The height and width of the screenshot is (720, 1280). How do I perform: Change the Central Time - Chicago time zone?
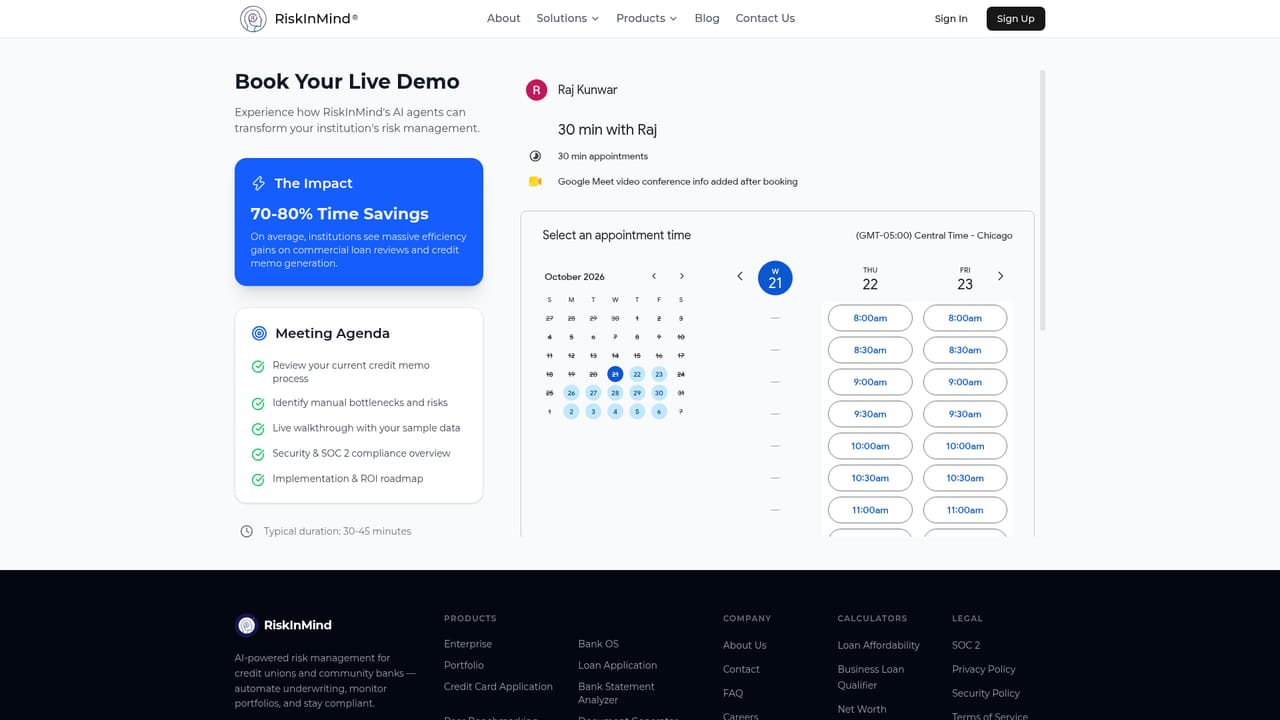934,236
